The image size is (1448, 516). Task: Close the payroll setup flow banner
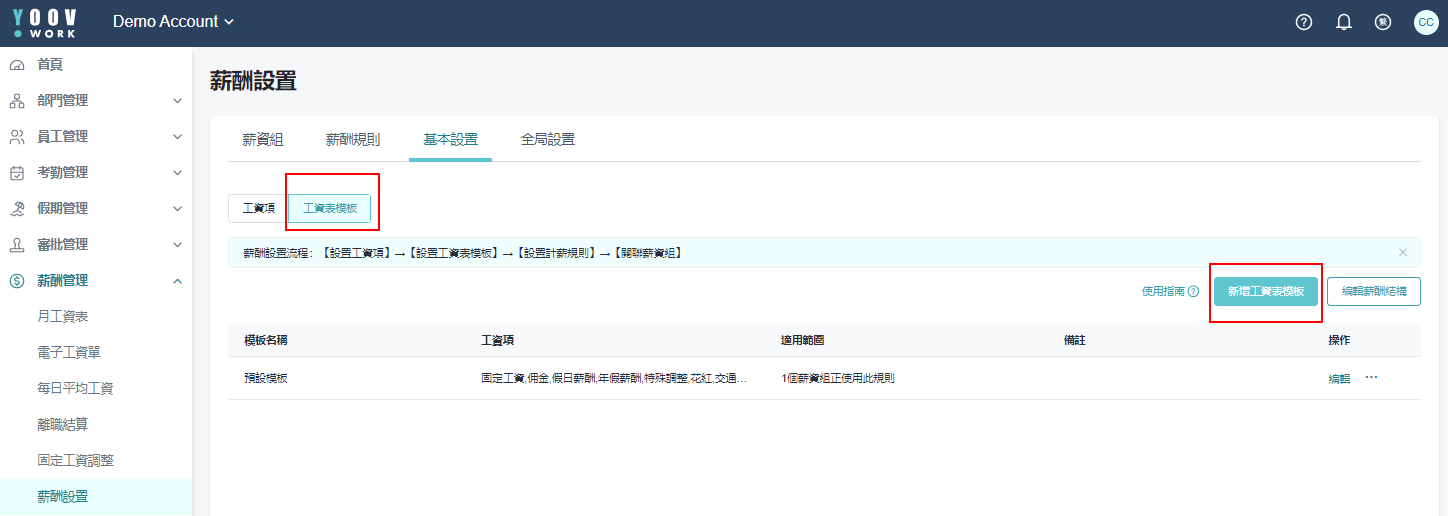point(1402,253)
